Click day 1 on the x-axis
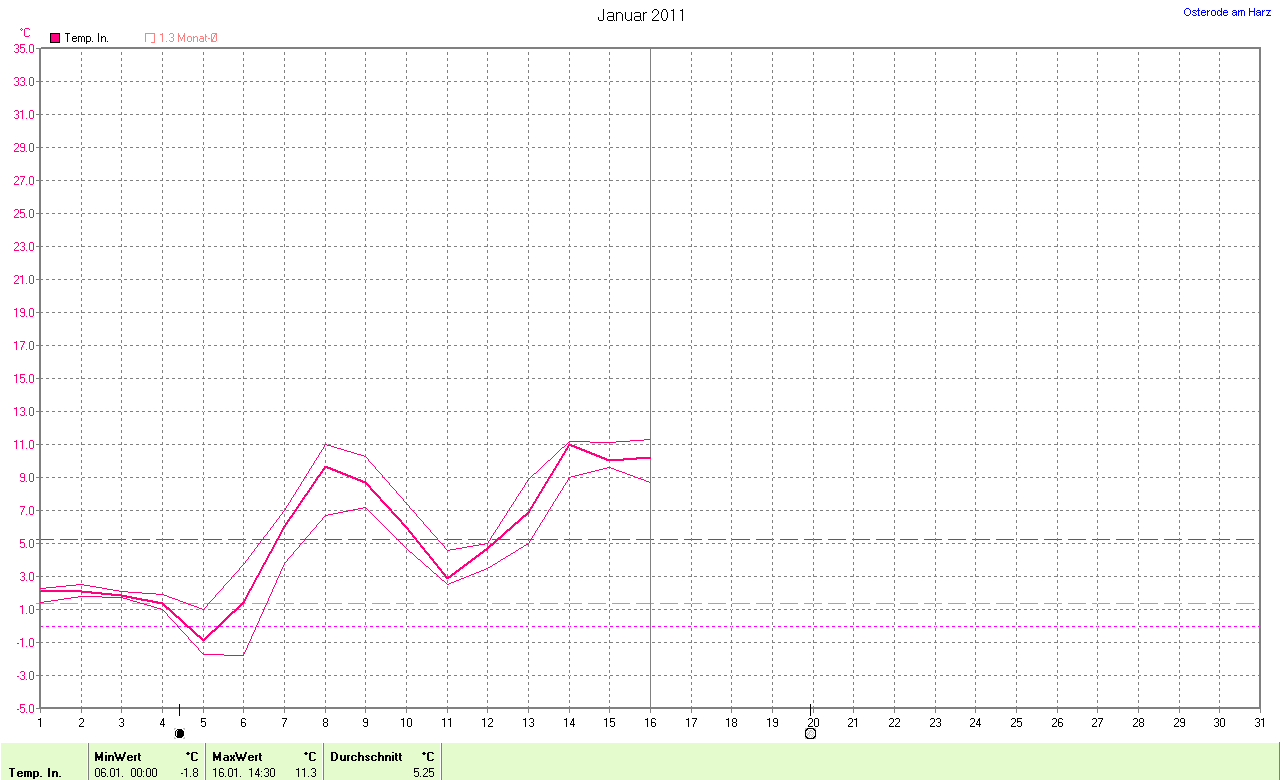 (40, 722)
